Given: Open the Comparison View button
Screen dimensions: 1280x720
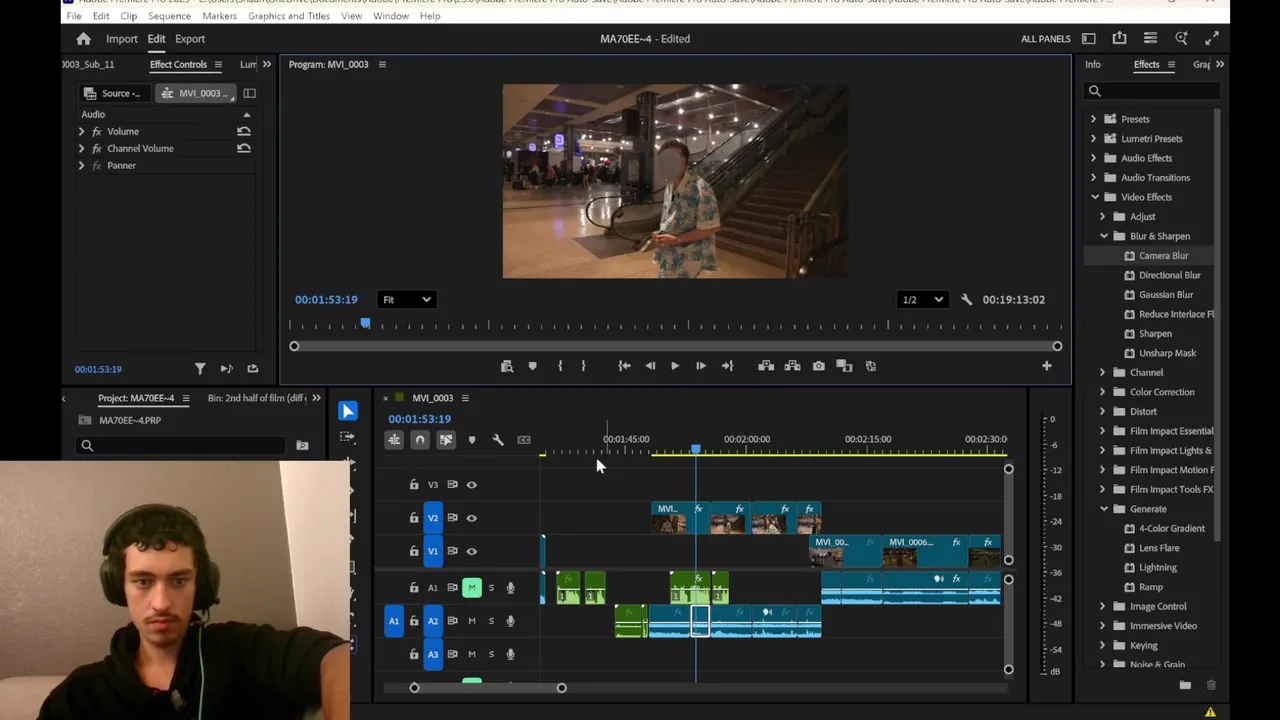Looking at the screenshot, I should click(844, 366).
